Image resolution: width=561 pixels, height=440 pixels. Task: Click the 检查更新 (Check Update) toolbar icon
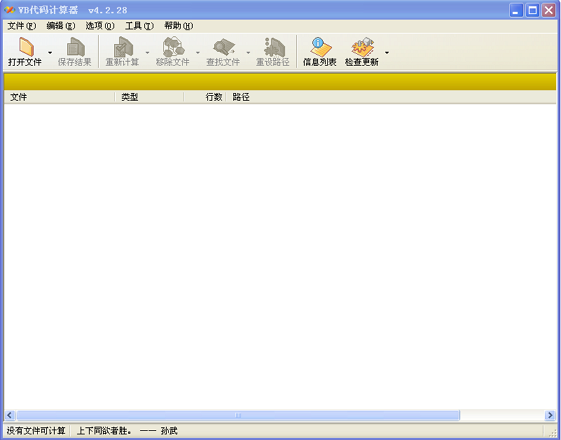[362, 52]
